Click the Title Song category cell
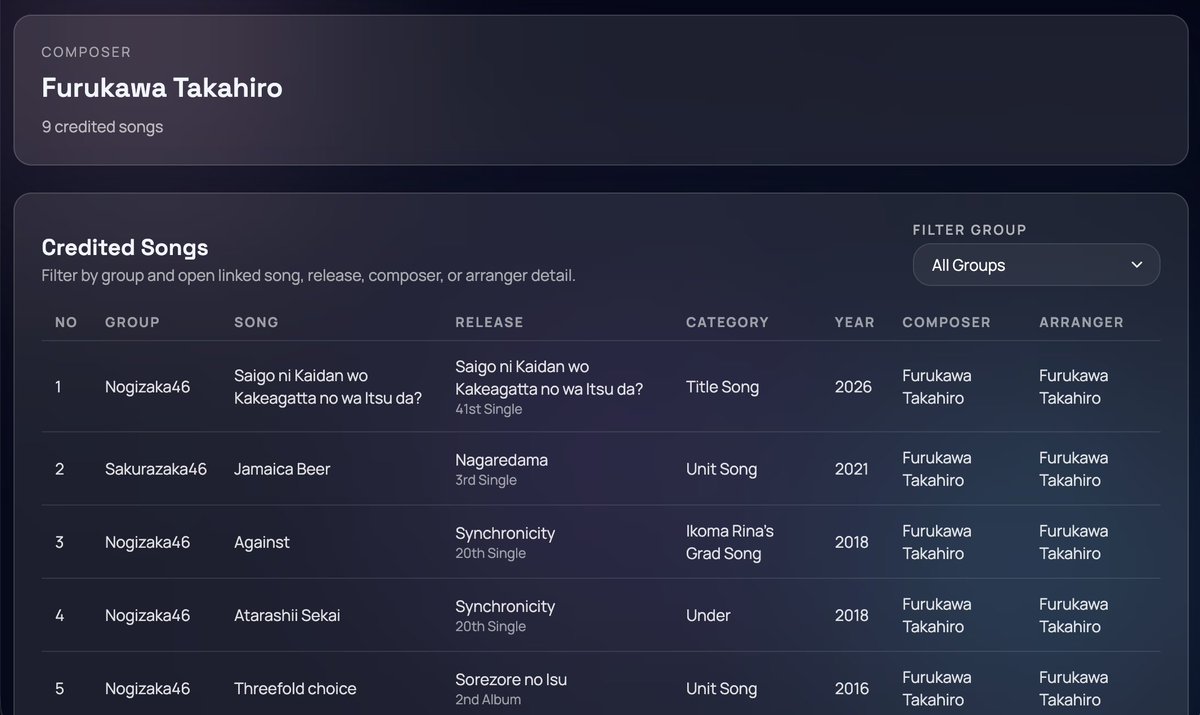1200x715 pixels. pyautogui.click(x=722, y=387)
